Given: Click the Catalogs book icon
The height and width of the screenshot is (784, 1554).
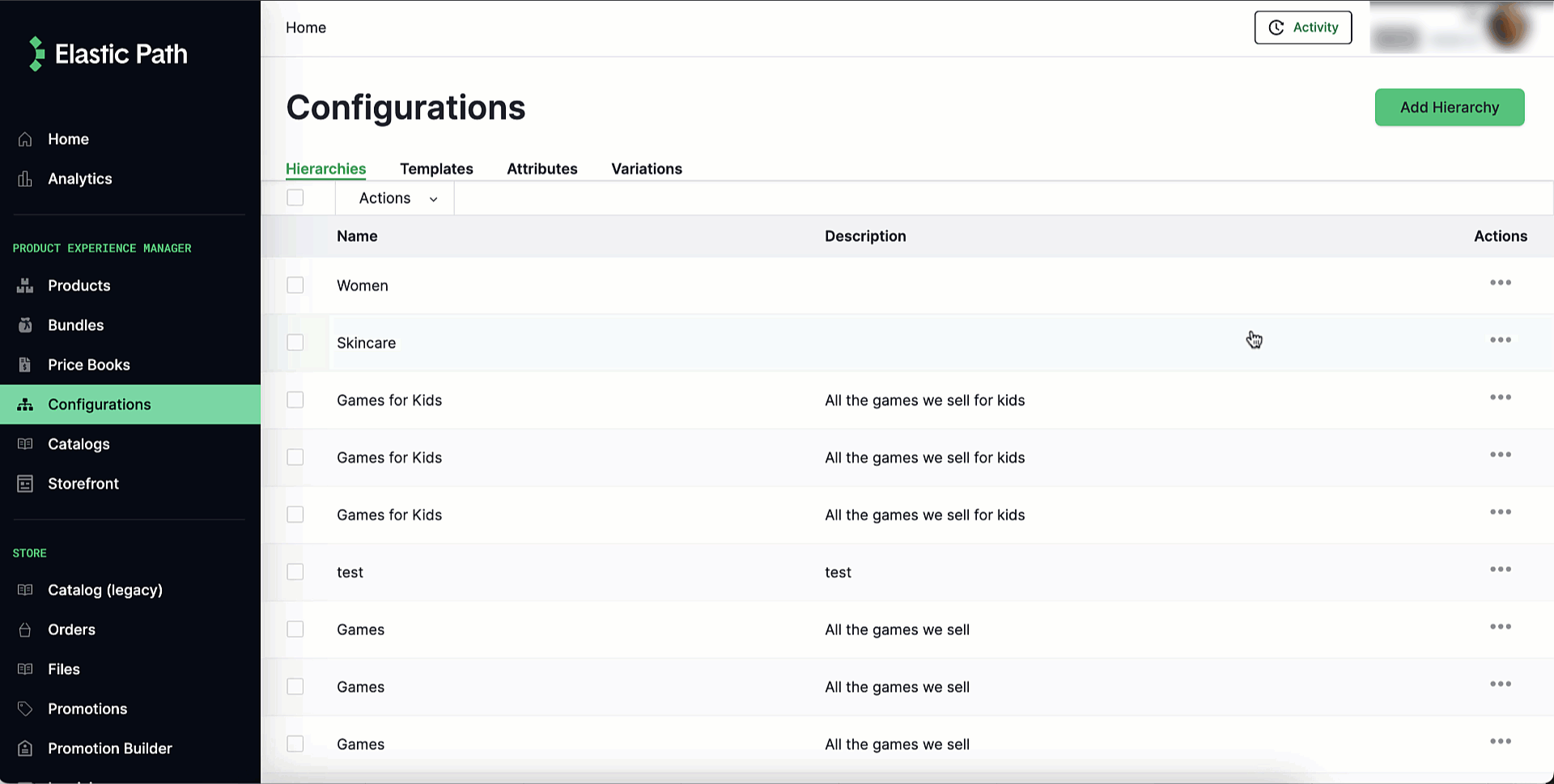Looking at the screenshot, I should [x=24, y=443].
